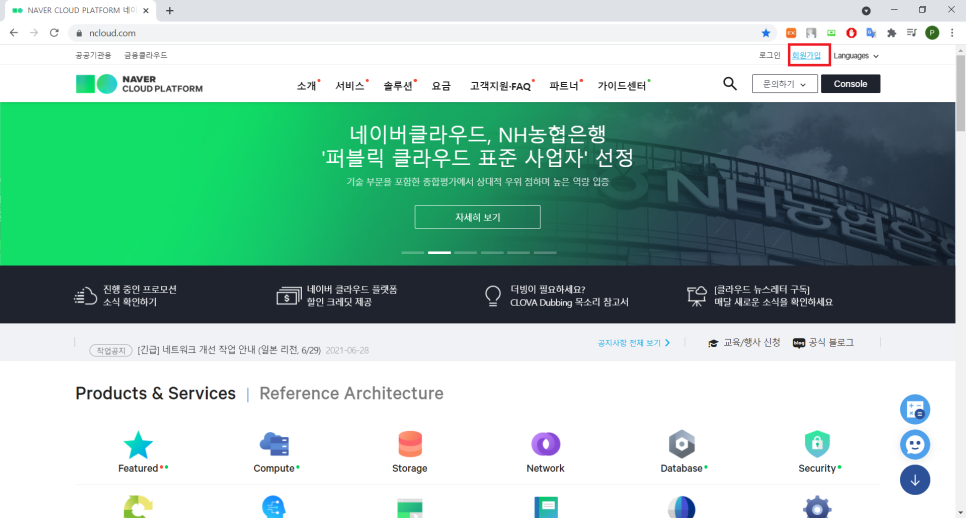Open the 긴급 네트워크 개선 작업 안내 notice
The image size is (966, 518).
(229, 350)
